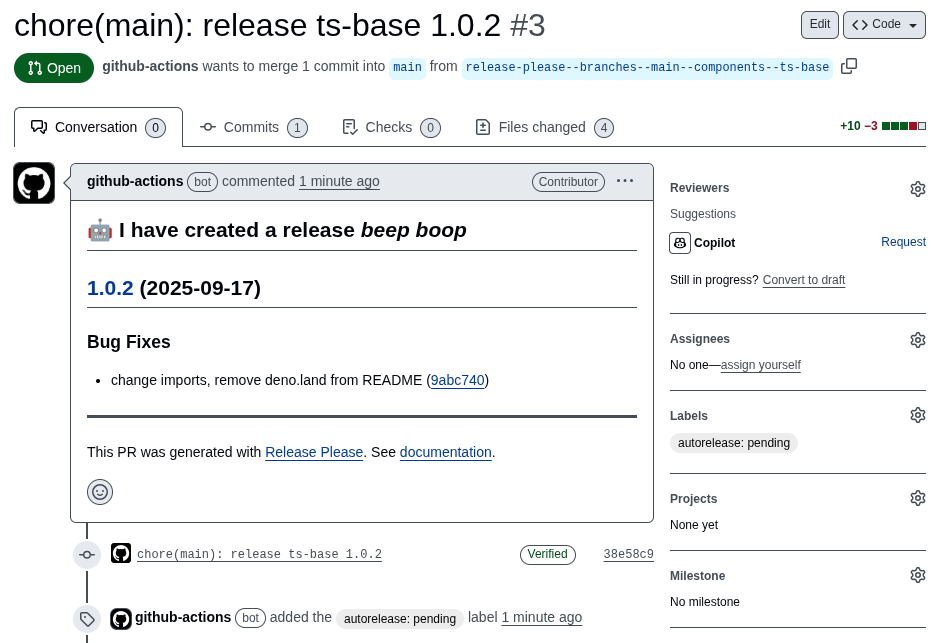Open the comment's three-dot options menu

pyautogui.click(x=625, y=181)
